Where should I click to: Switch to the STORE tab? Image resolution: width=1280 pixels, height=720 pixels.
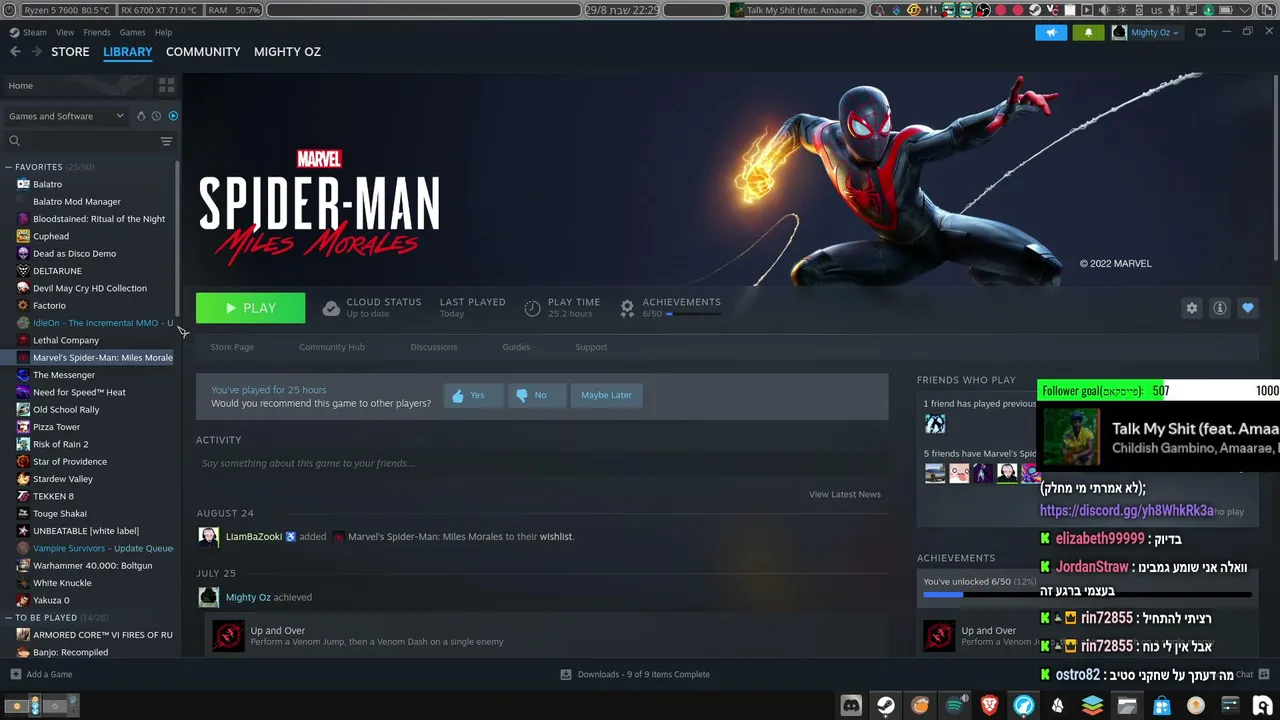point(70,52)
